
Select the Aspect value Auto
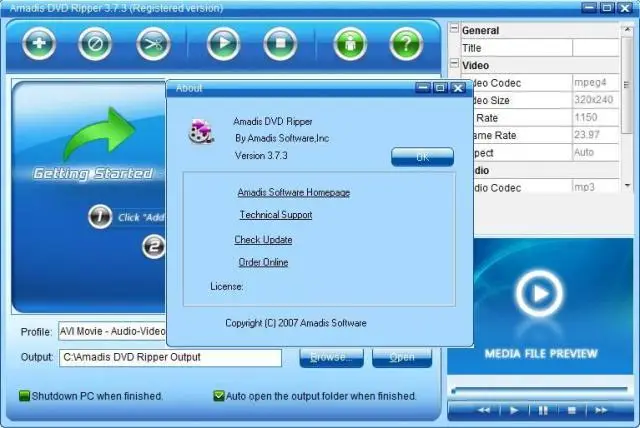pyautogui.click(x=596, y=152)
